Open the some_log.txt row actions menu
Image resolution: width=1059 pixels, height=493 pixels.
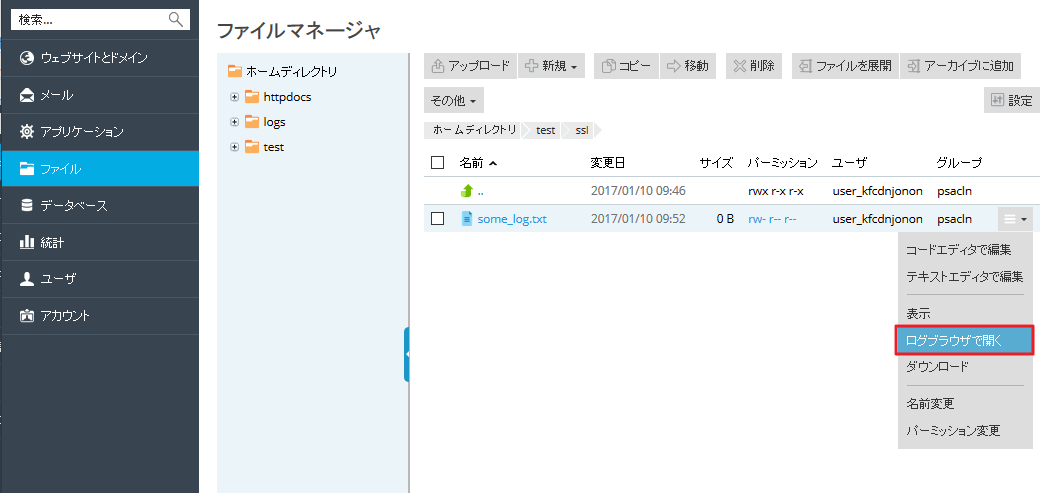pyautogui.click(x=1015, y=219)
